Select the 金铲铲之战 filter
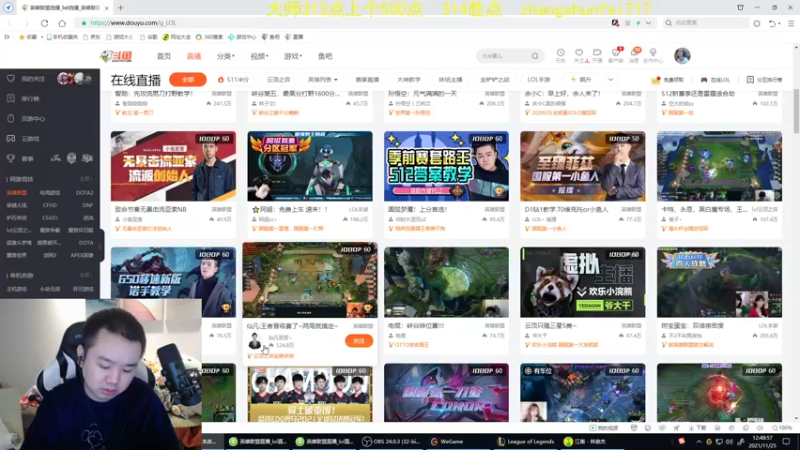800x450 pixels. click(x=495, y=80)
